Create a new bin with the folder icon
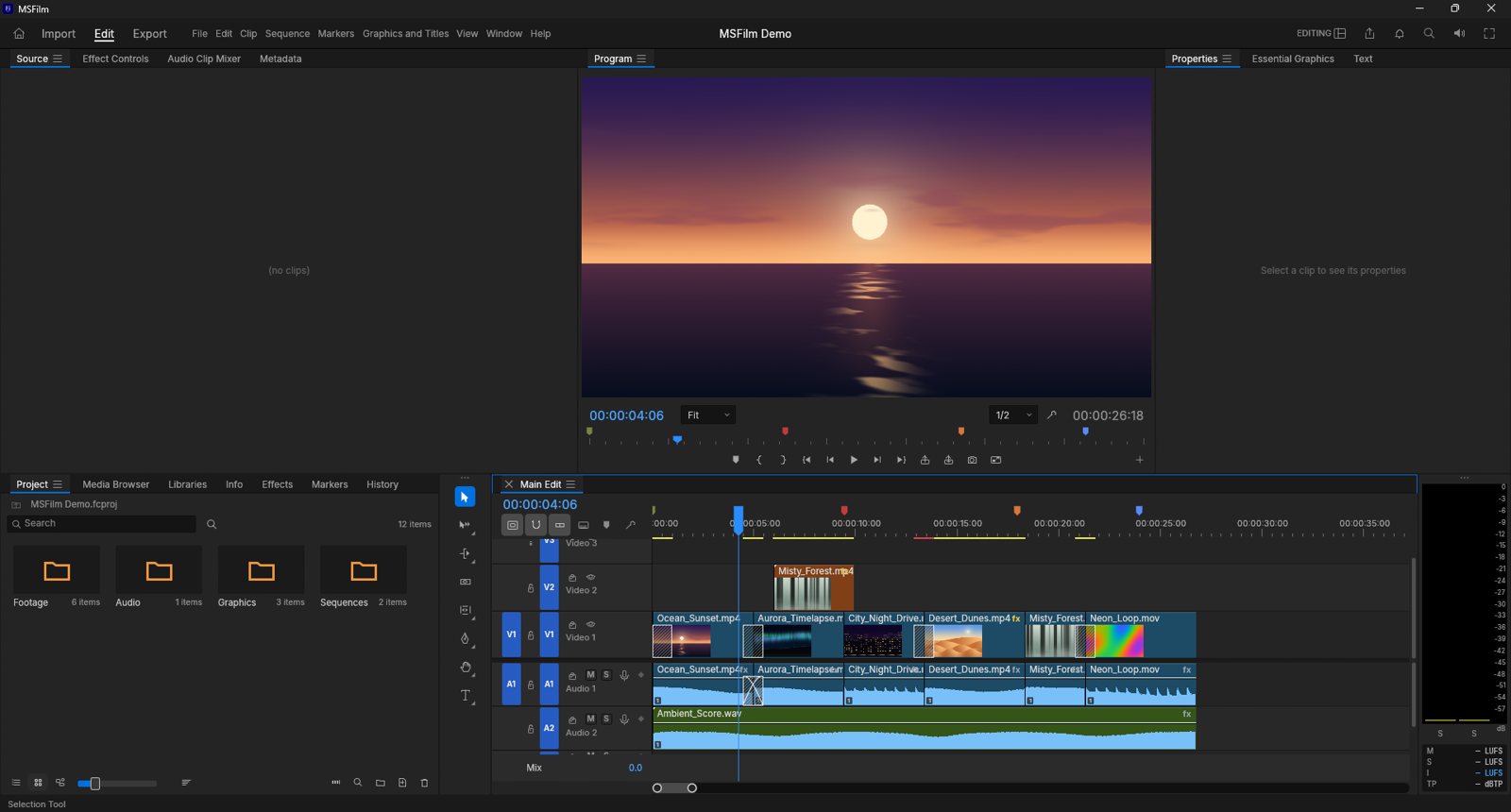This screenshot has width=1511, height=812. [x=381, y=783]
